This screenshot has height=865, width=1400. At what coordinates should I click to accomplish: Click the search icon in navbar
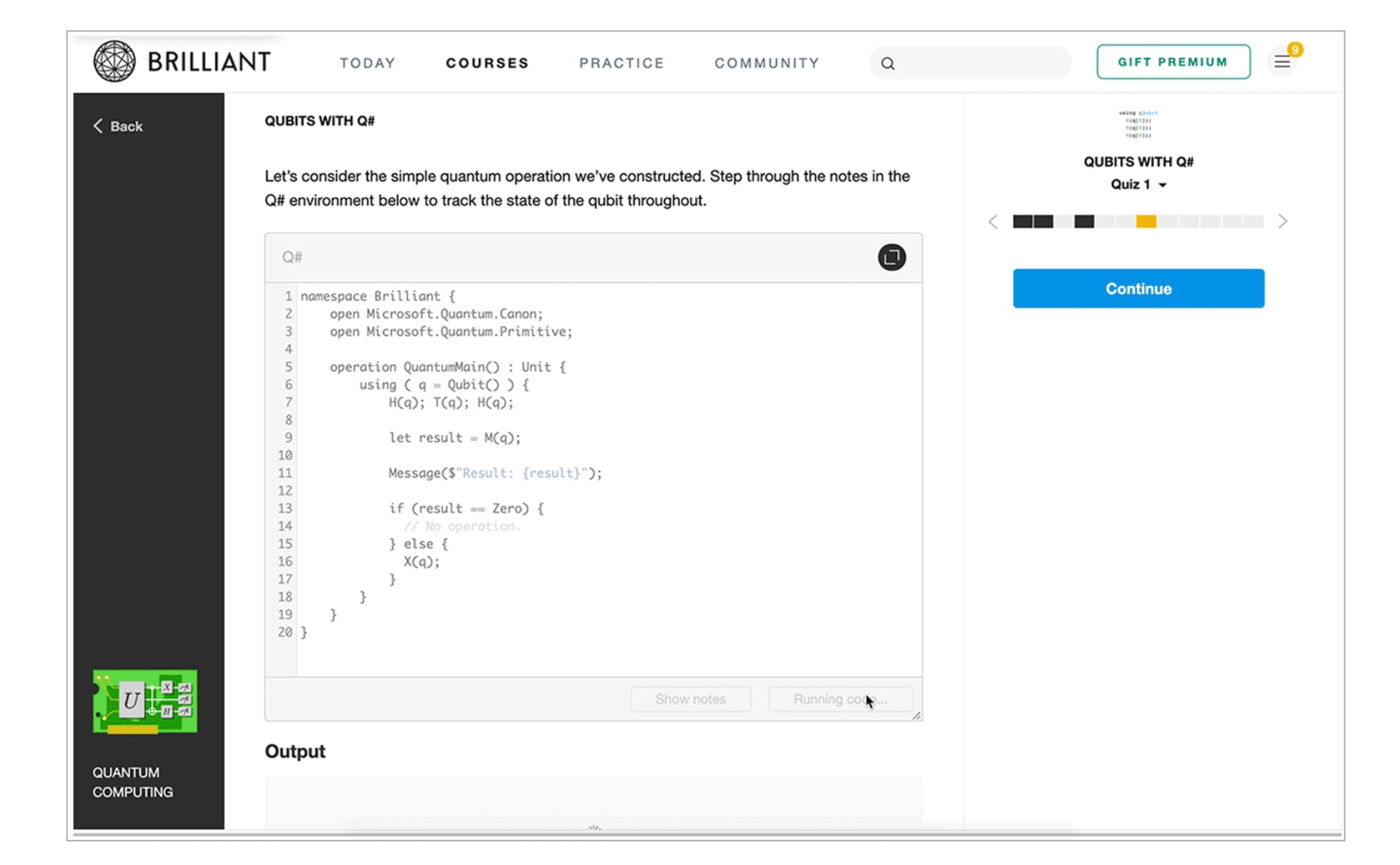pyautogui.click(x=888, y=63)
